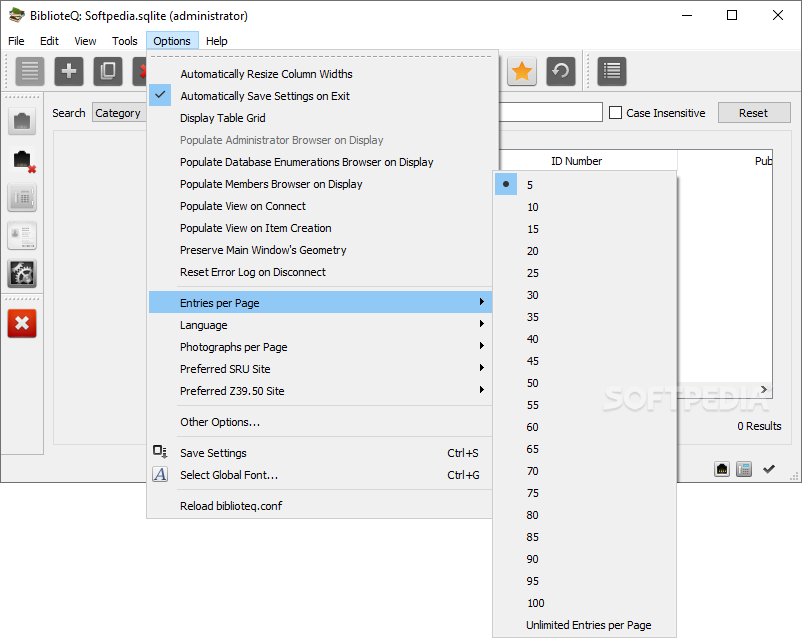Select 40 entries per page
Image resolution: width=802 pixels, height=638 pixels.
[x=585, y=339]
